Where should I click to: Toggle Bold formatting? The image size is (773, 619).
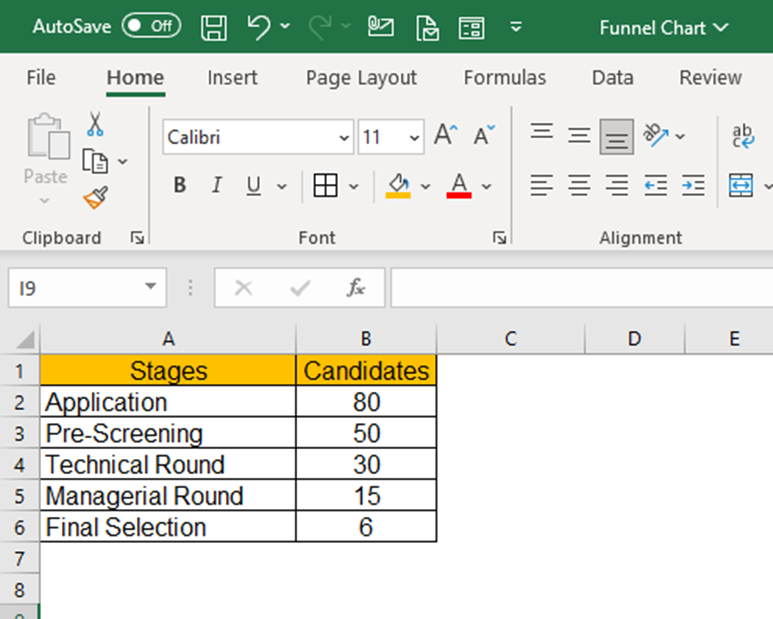point(180,185)
